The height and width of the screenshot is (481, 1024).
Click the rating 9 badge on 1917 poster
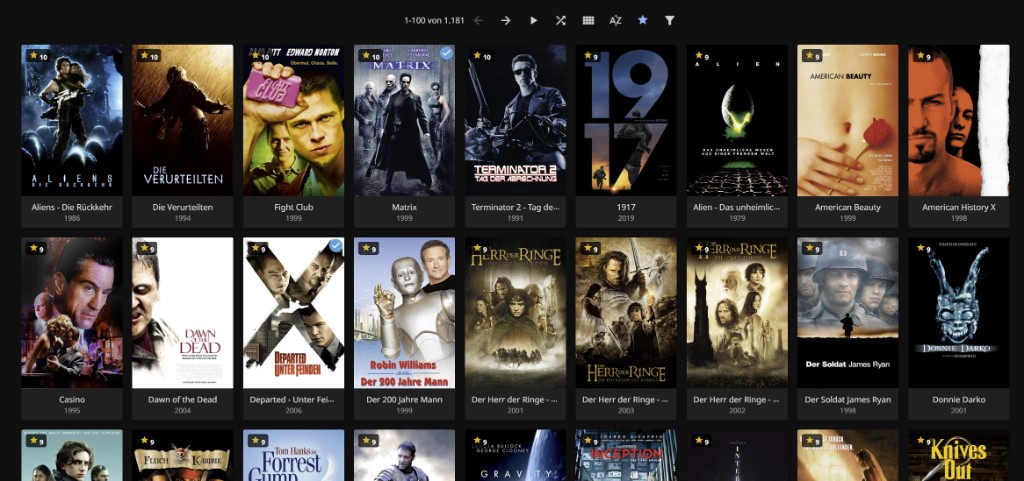(x=591, y=56)
